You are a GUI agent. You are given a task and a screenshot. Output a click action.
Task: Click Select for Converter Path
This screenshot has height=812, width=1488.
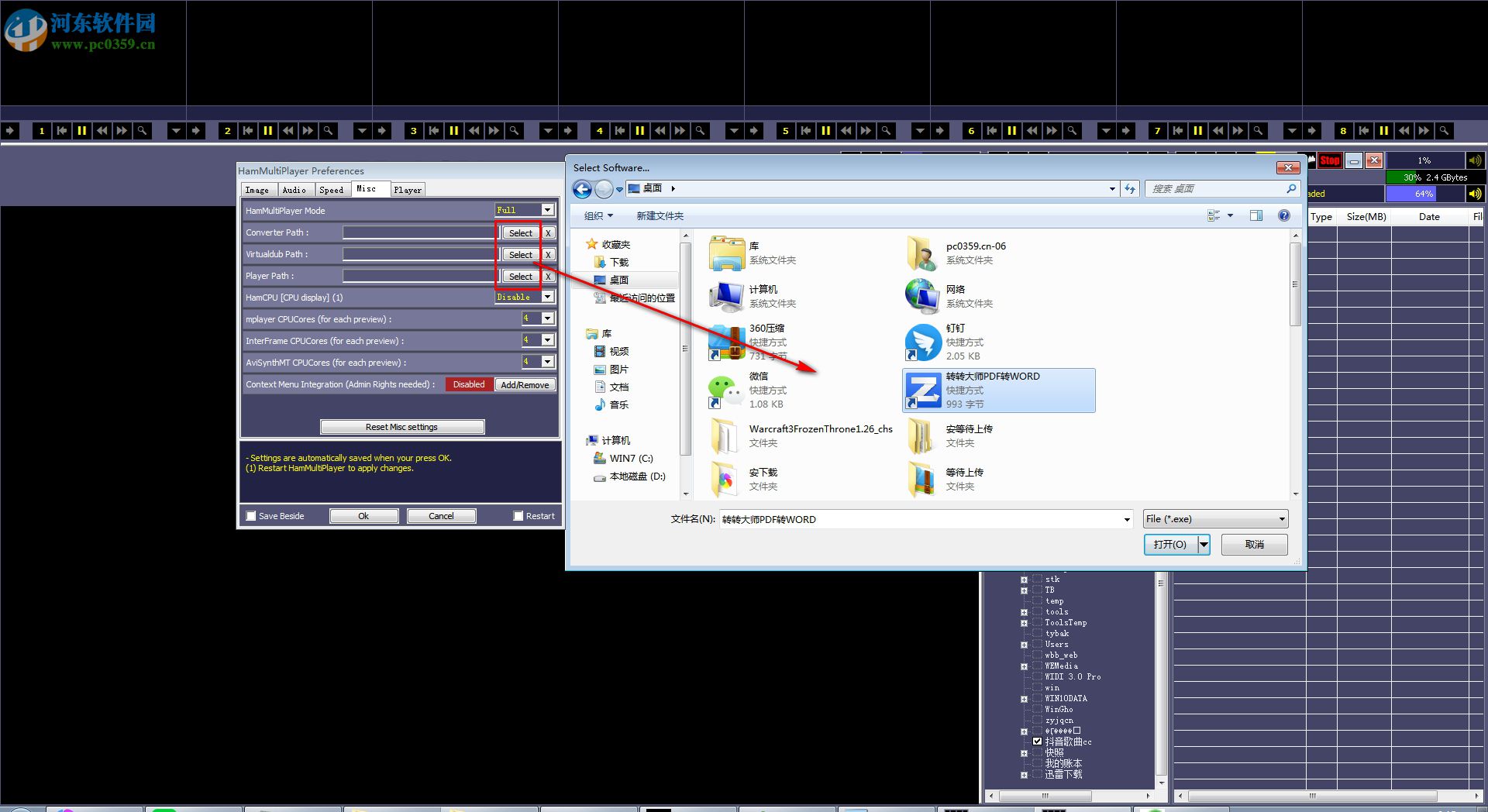521,232
